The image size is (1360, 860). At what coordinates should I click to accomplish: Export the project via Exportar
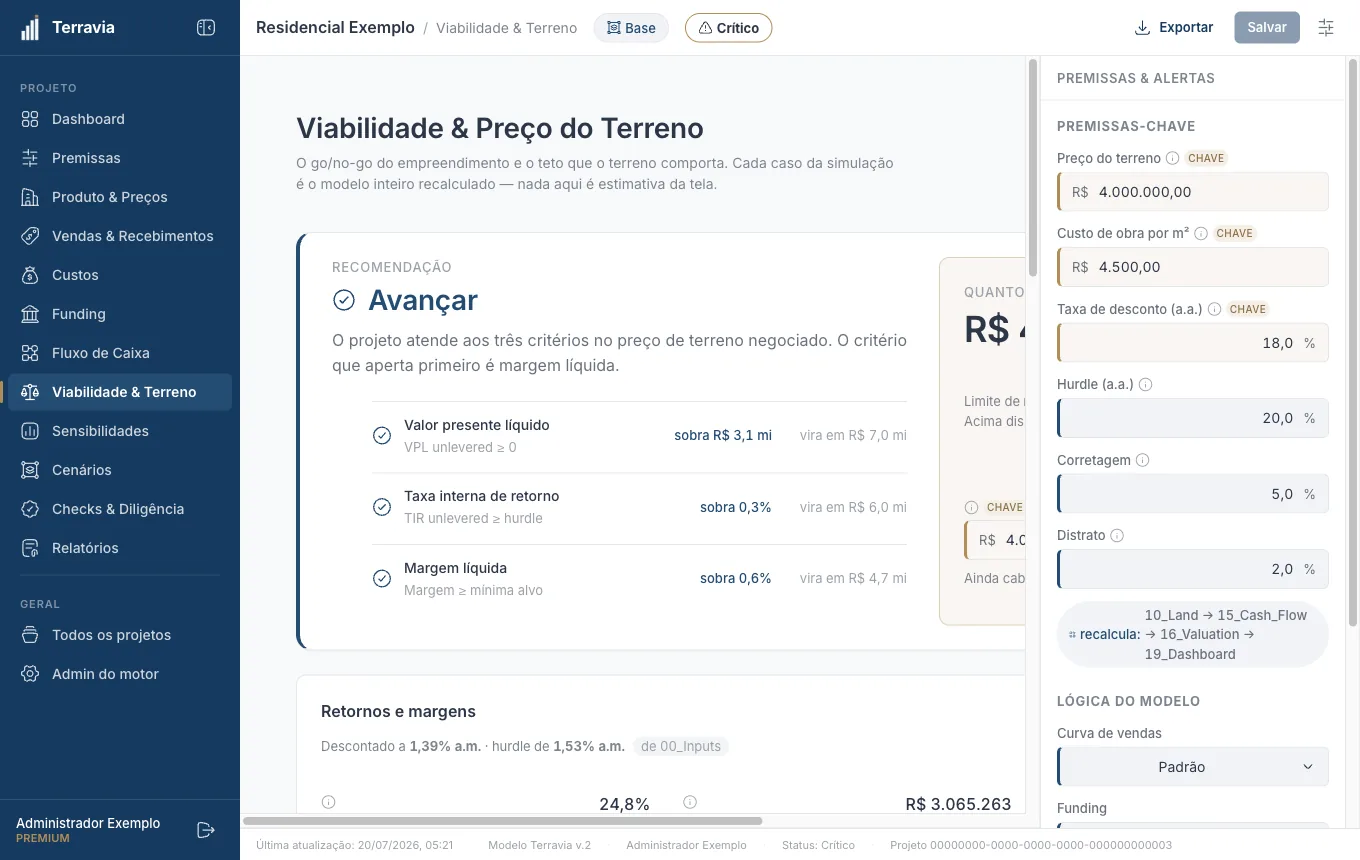[x=1174, y=28]
